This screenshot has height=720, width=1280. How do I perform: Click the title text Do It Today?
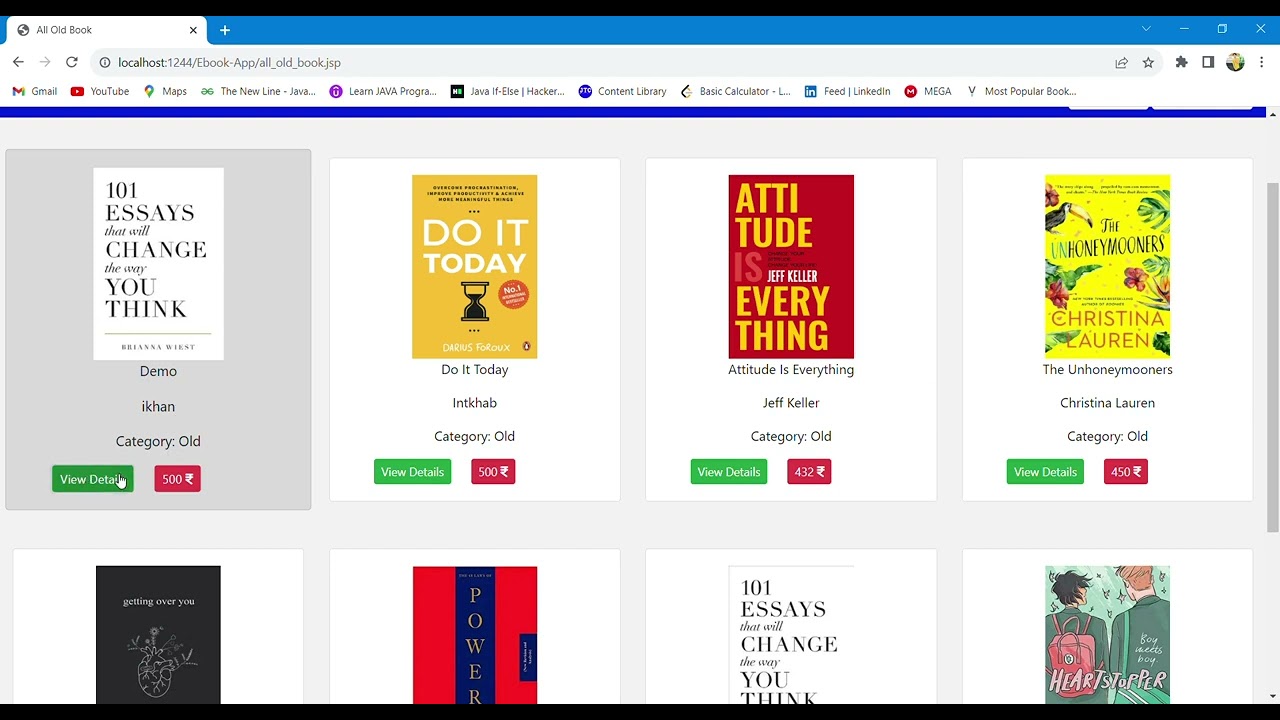pyautogui.click(x=475, y=370)
